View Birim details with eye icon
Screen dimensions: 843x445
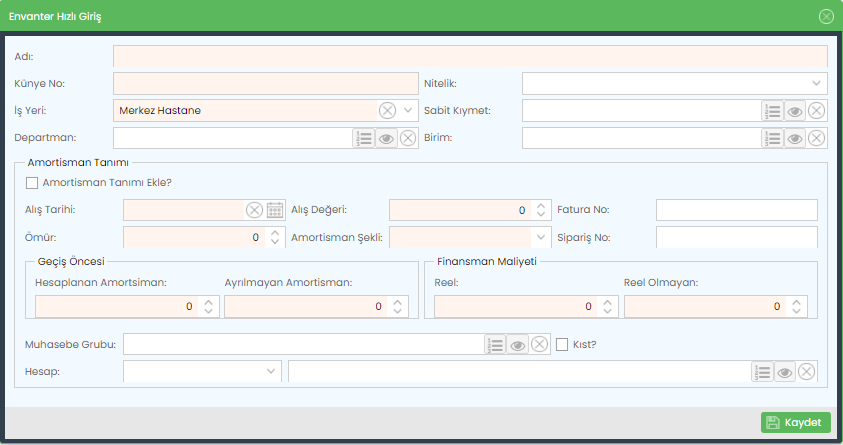[795, 138]
